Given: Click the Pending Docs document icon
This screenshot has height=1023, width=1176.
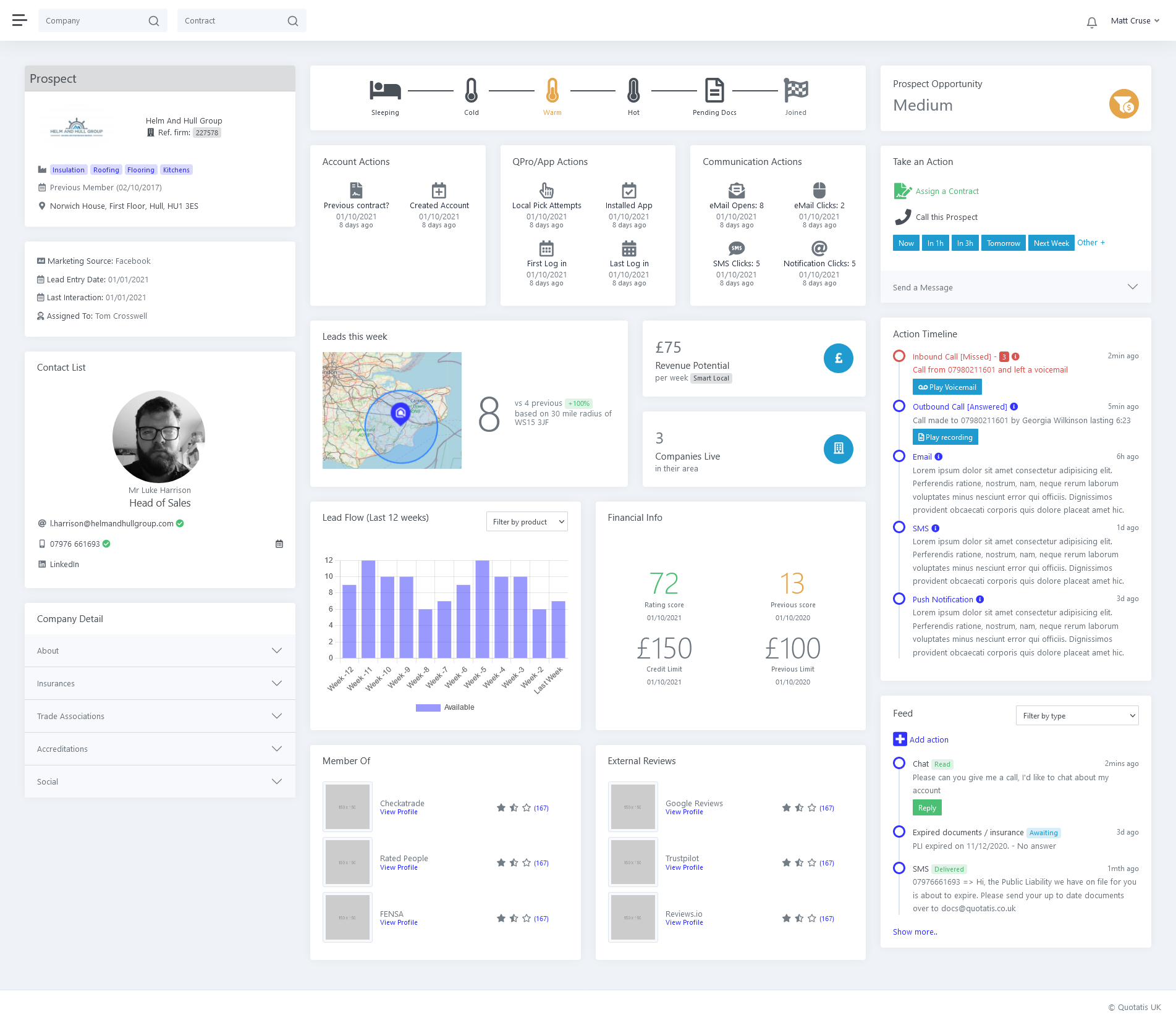Looking at the screenshot, I should (714, 90).
